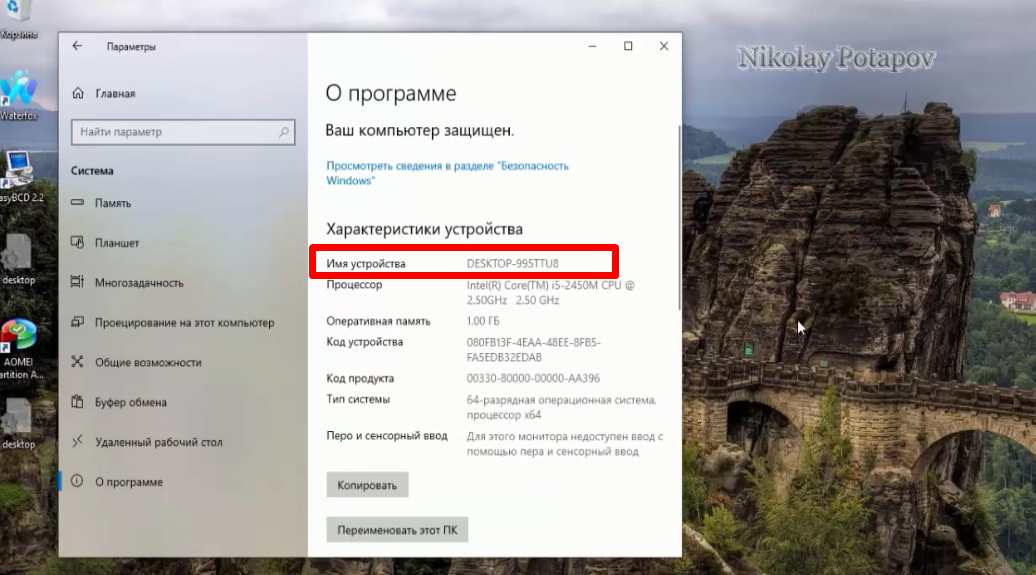Click the Код продукта label
This screenshot has height=575, width=1036.
(x=359, y=378)
